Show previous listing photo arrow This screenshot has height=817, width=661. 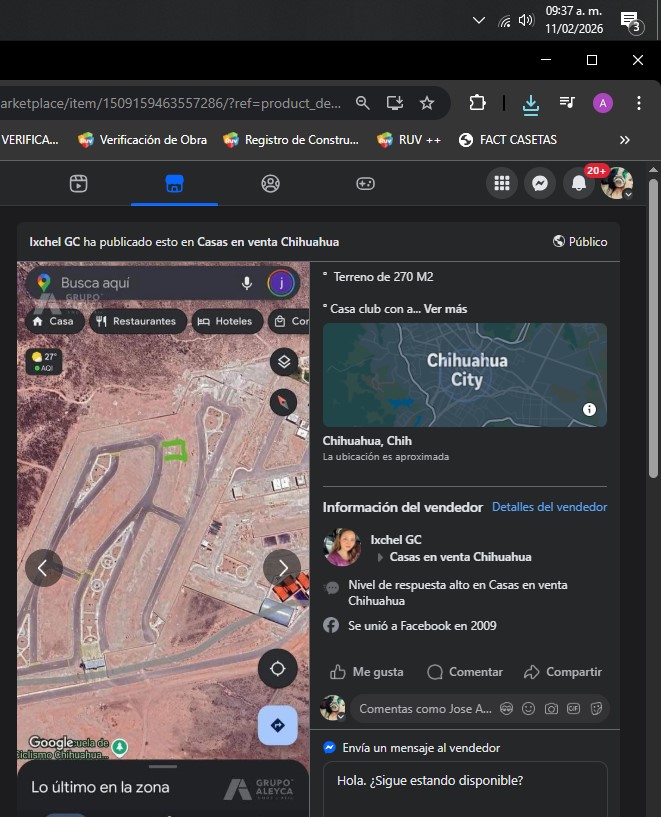tap(44, 567)
